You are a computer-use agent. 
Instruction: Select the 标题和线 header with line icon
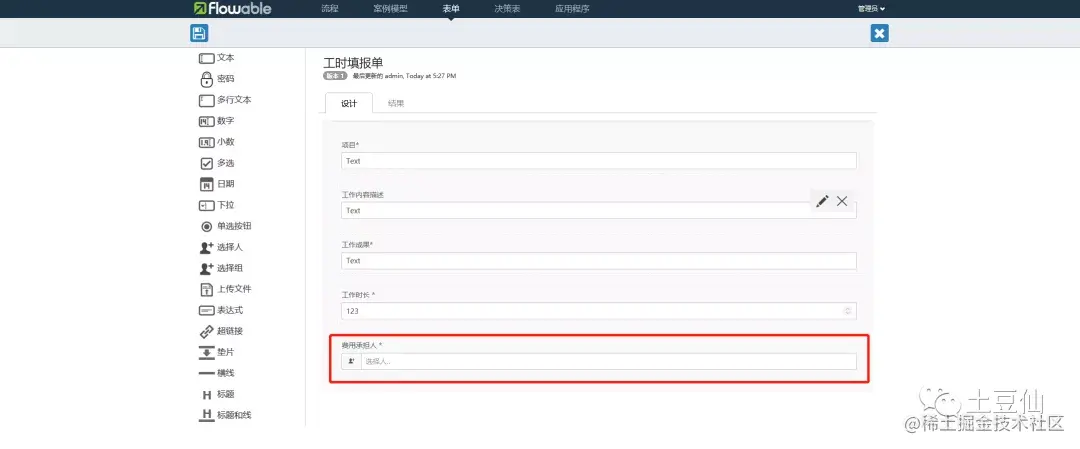(x=207, y=415)
